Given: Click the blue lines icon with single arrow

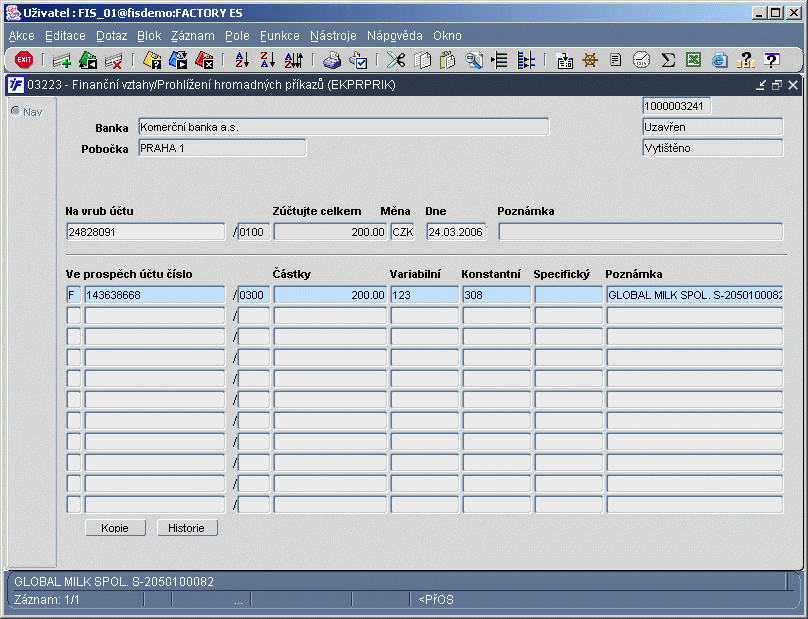Looking at the screenshot, I should coord(499,61).
